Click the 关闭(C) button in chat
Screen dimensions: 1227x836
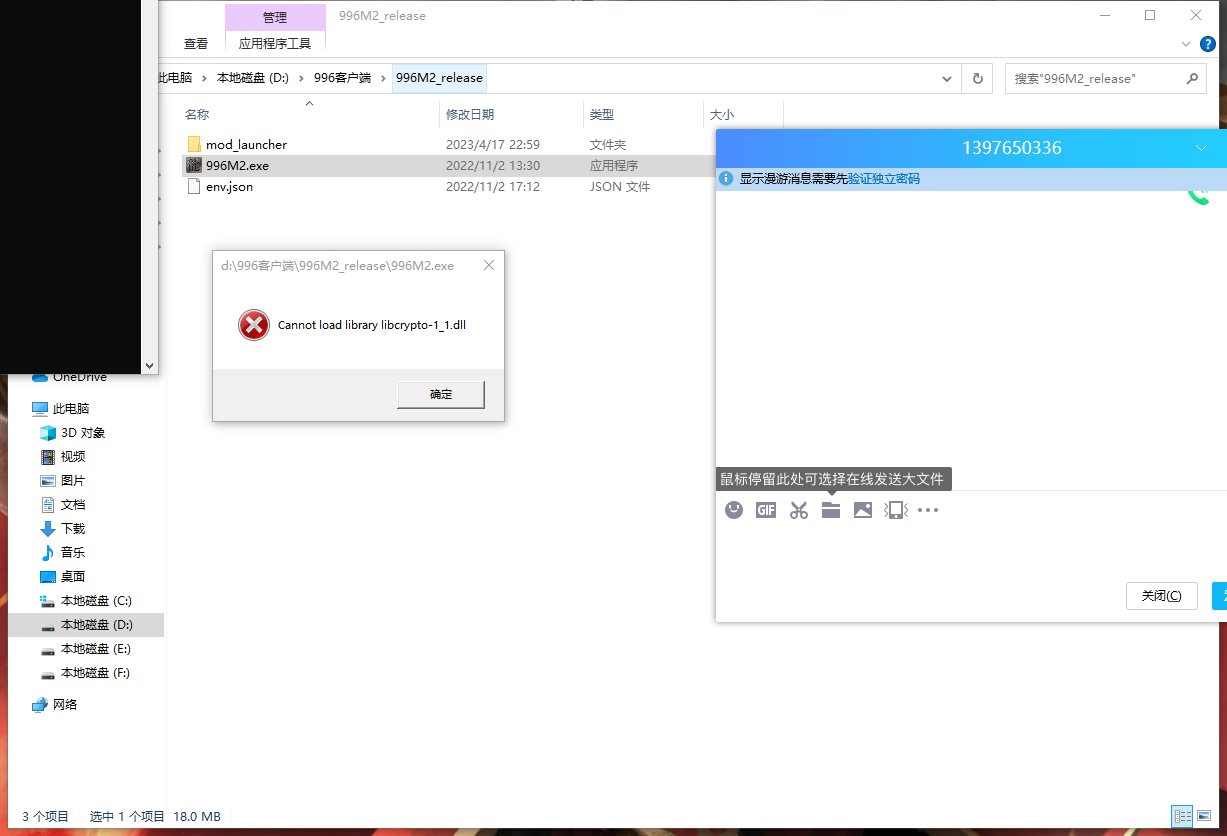1161,596
